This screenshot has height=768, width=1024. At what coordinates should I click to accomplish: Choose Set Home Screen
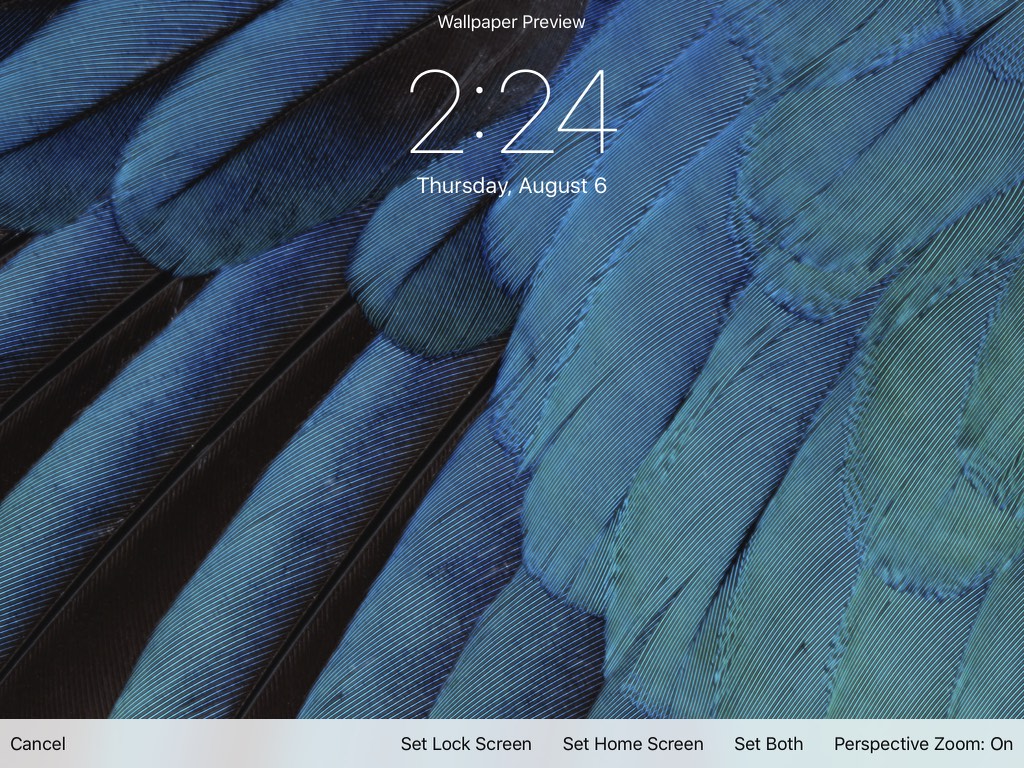633,744
